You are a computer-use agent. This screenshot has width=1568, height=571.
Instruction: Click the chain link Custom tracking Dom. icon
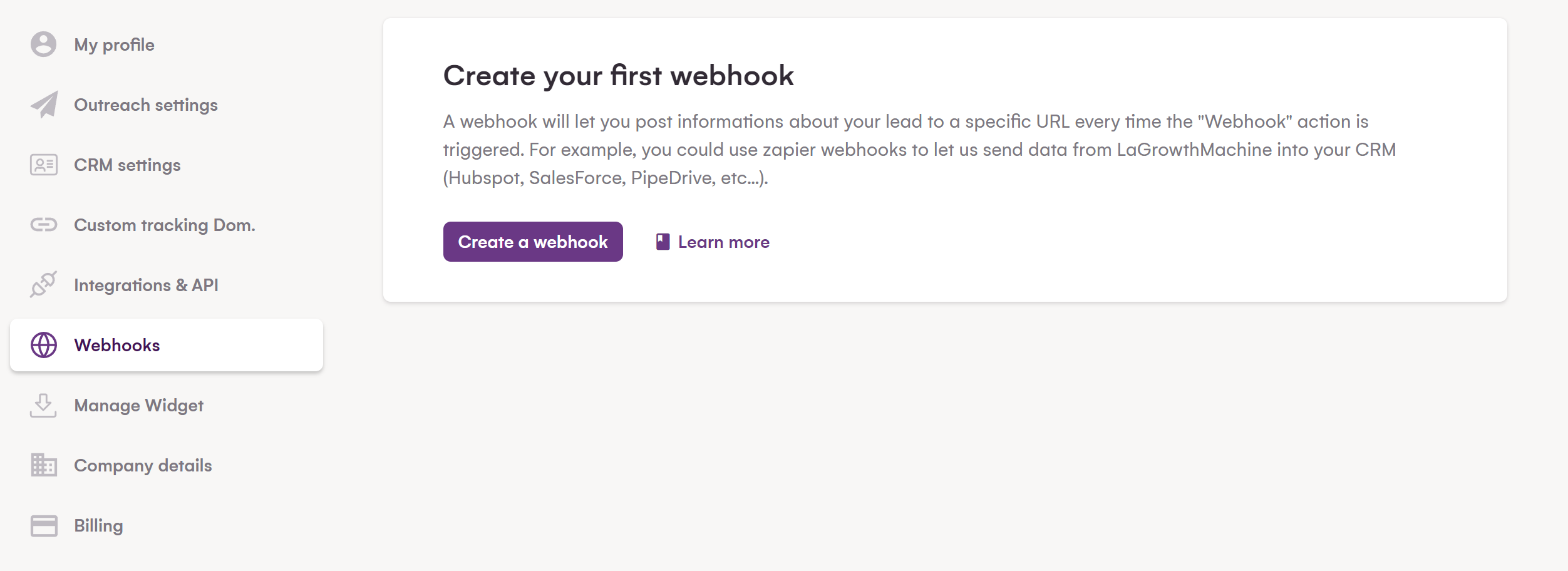click(x=43, y=225)
